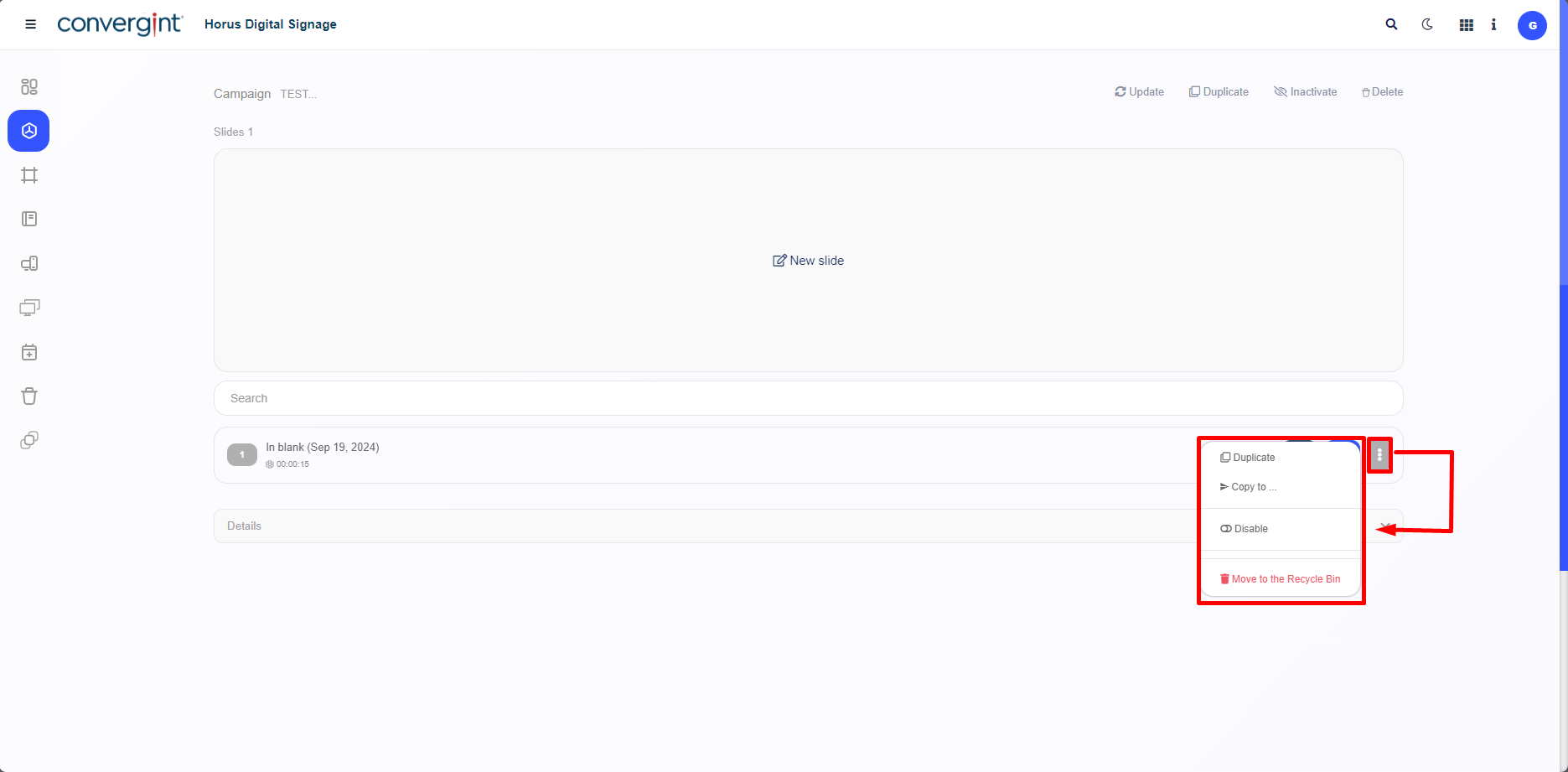Open the recycle bin sidebar icon
Screen dimensions: 1568x772
point(29,396)
